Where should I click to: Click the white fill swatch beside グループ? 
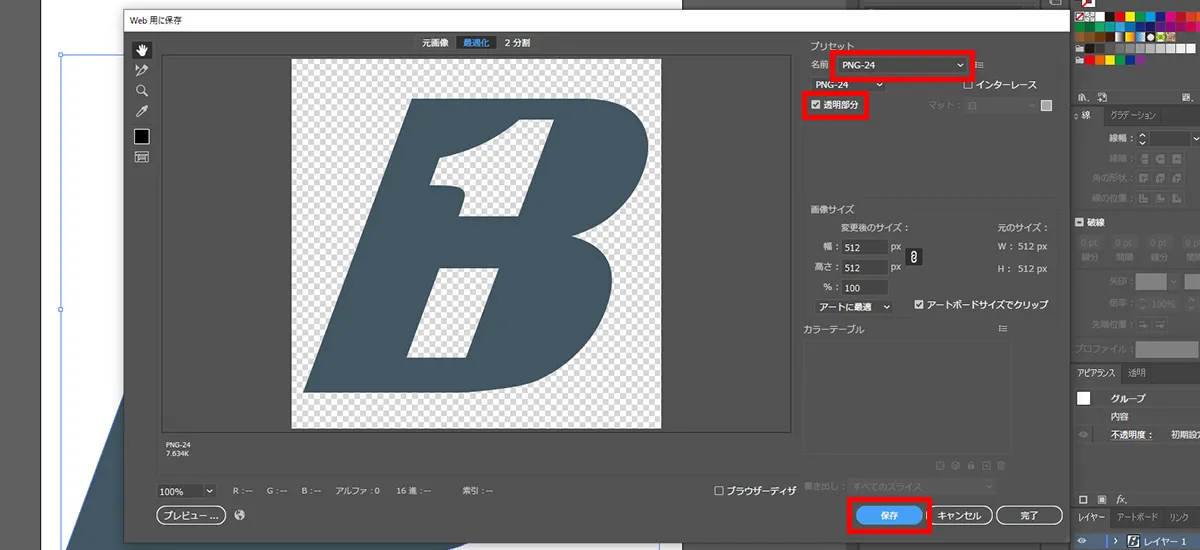click(x=1083, y=398)
